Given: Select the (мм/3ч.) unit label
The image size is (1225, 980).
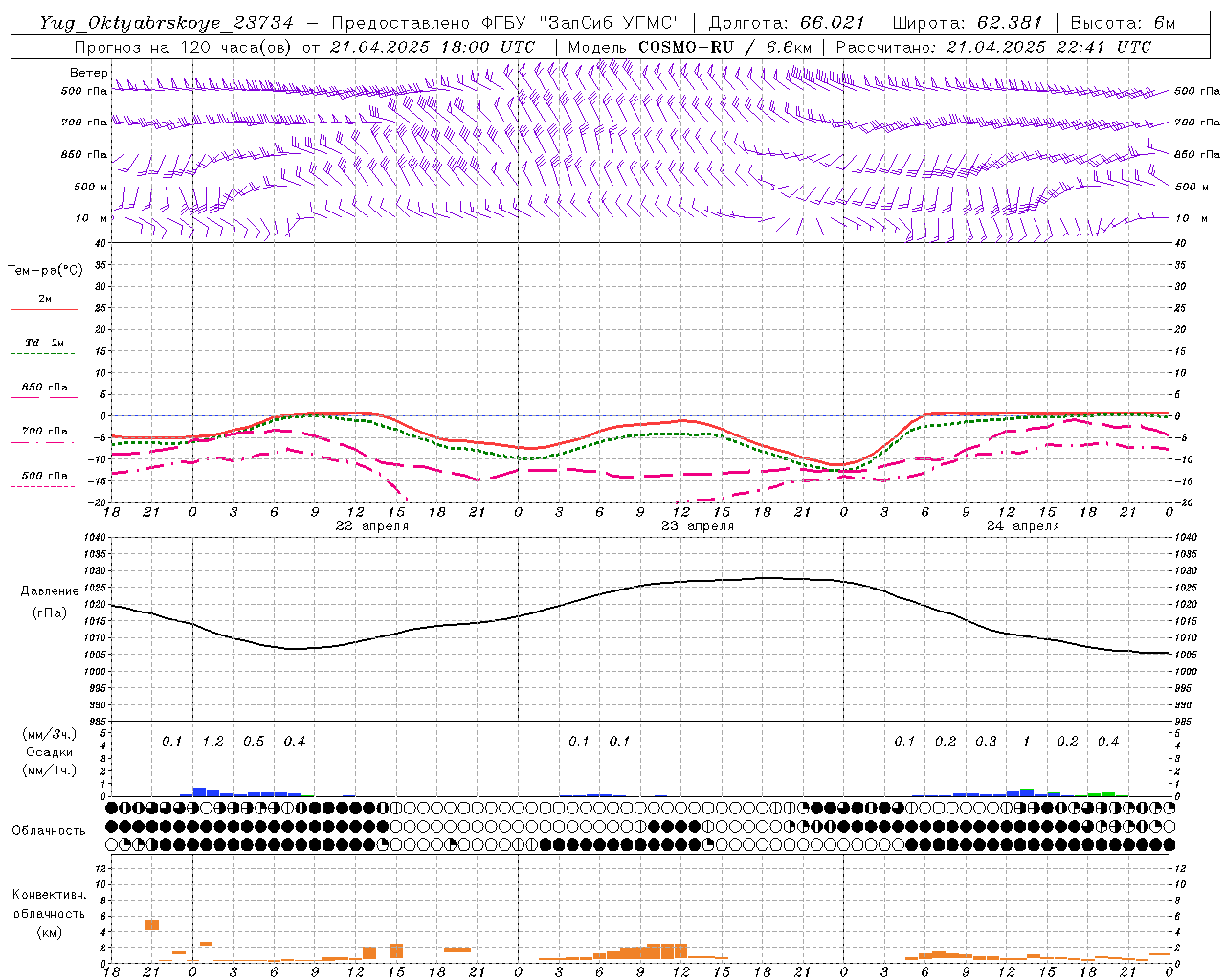Looking at the screenshot, I should (x=50, y=734).
